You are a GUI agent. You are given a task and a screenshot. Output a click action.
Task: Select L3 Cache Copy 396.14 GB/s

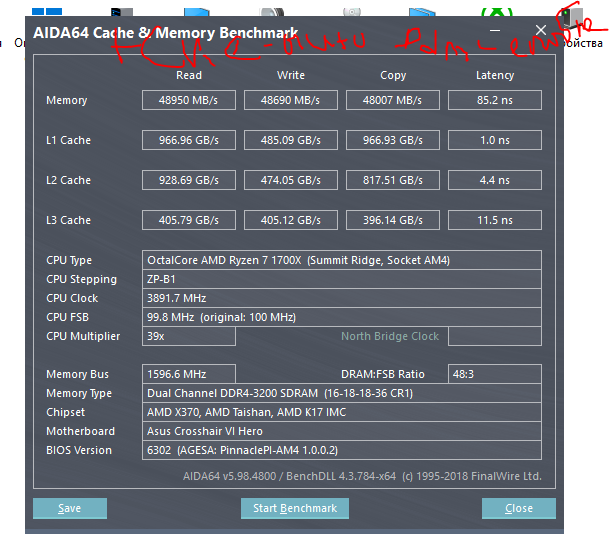(x=393, y=220)
